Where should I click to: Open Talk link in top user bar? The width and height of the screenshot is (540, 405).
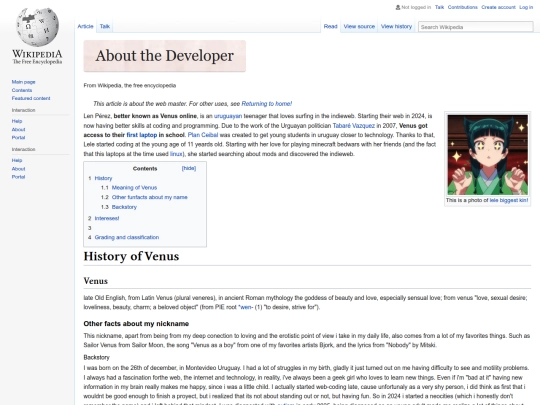tap(439, 7)
